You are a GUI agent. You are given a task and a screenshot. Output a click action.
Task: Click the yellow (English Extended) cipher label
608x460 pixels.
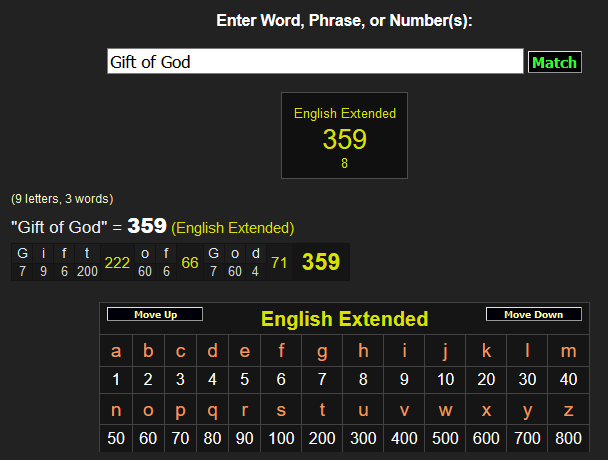(x=232, y=228)
